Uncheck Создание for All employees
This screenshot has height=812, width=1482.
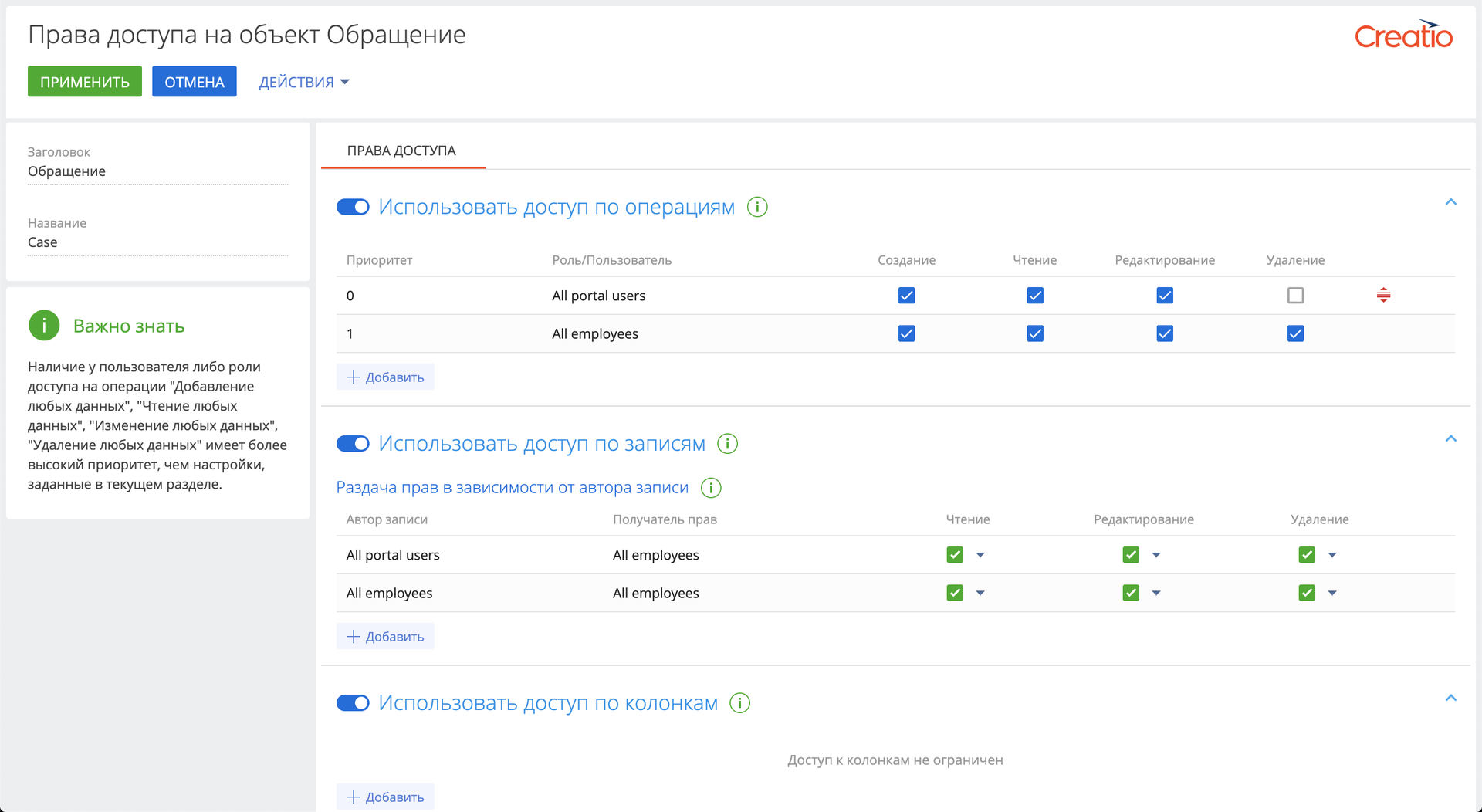coord(906,333)
